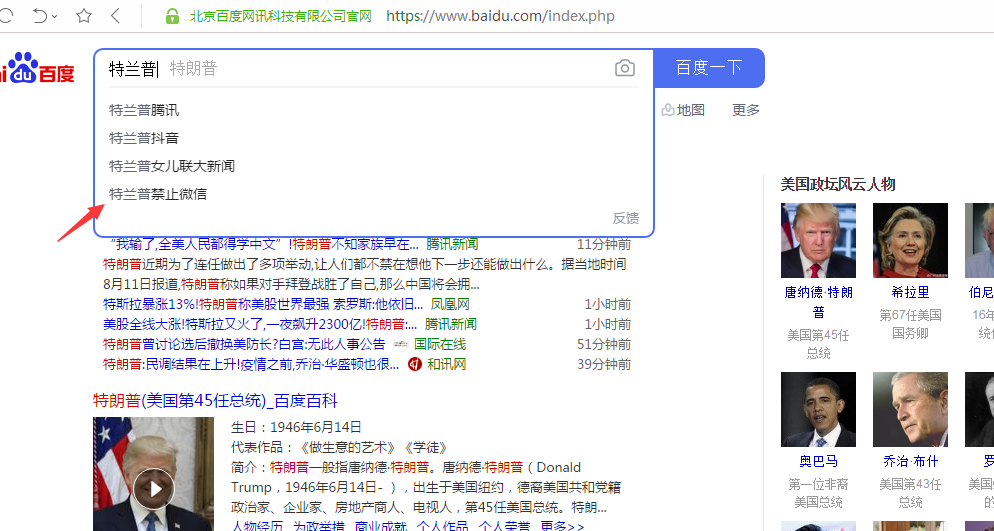
Task: Open dropdown arrow beside undo icon
Action: click(55, 16)
